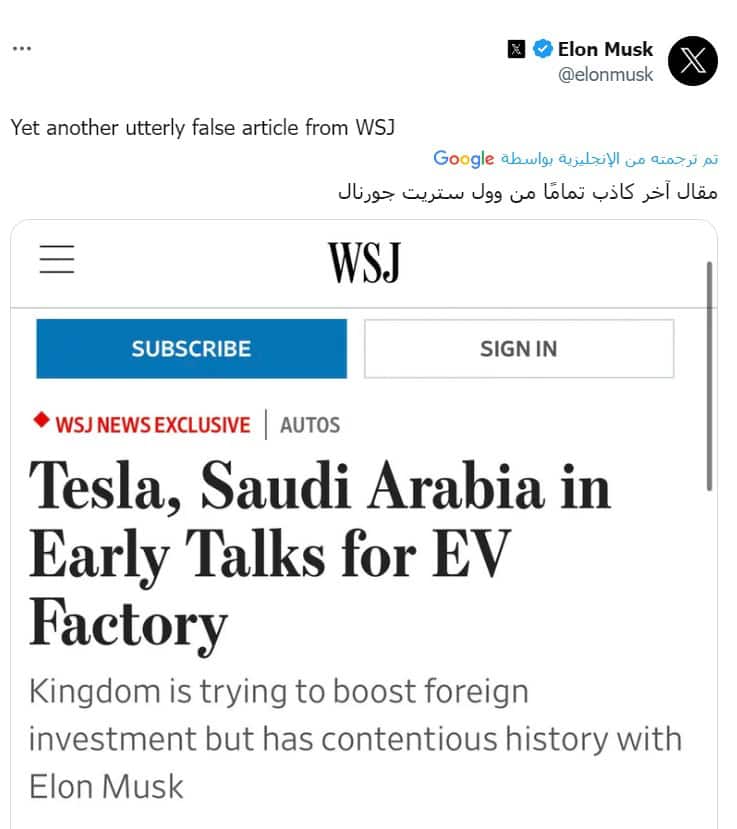This screenshot has height=829, width=737.
Task: Click the Google logo in translation note
Action: pos(464,158)
